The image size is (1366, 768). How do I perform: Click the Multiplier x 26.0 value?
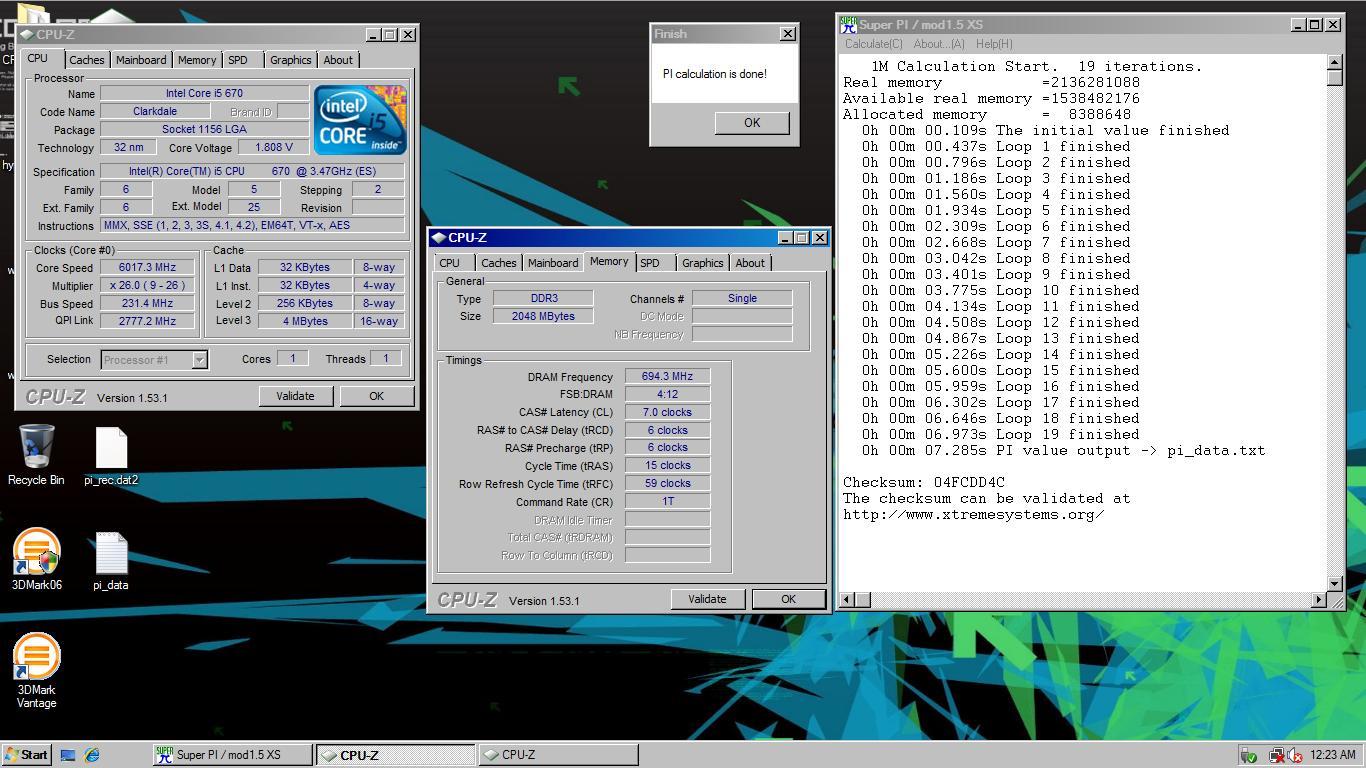[148, 286]
